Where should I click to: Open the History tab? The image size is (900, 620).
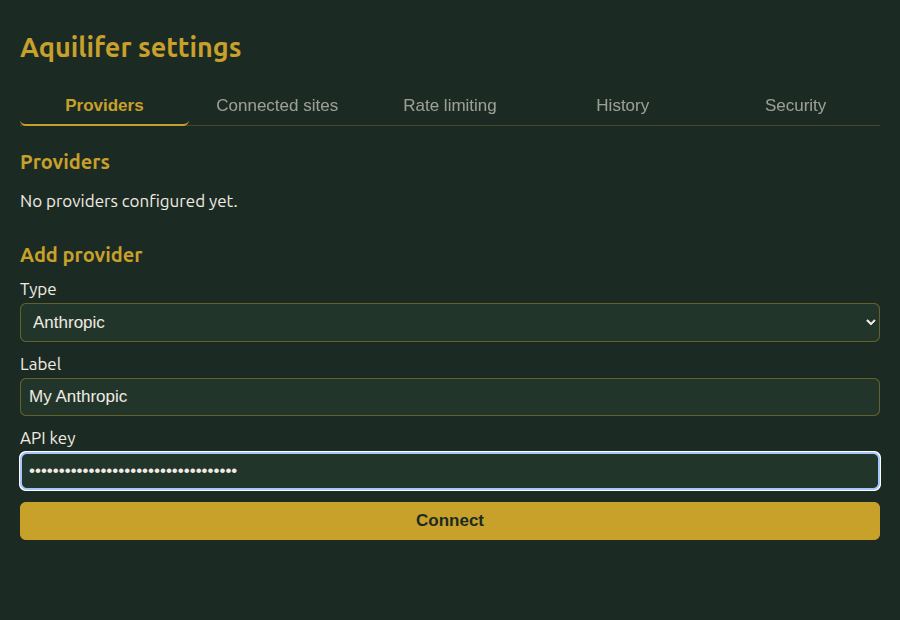pyautogui.click(x=623, y=106)
